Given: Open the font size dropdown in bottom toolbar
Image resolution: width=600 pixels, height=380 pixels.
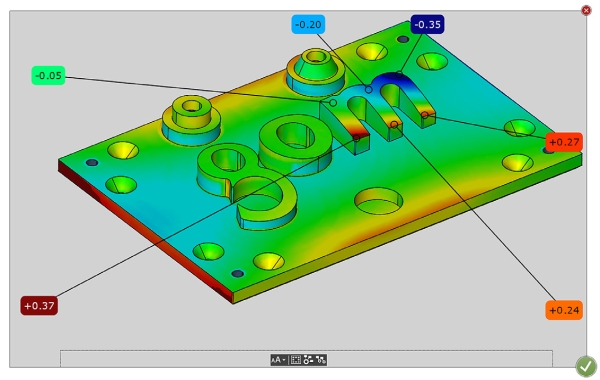Looking at the screenshot, I should (x=279, y=360).
